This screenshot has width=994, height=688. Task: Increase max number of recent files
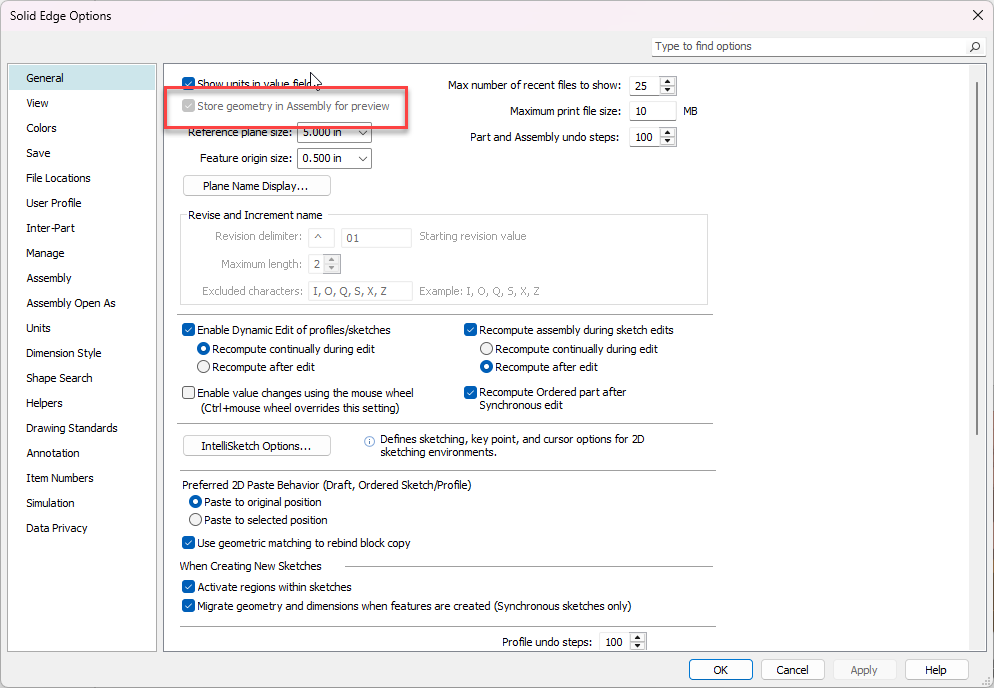point(668,81)
